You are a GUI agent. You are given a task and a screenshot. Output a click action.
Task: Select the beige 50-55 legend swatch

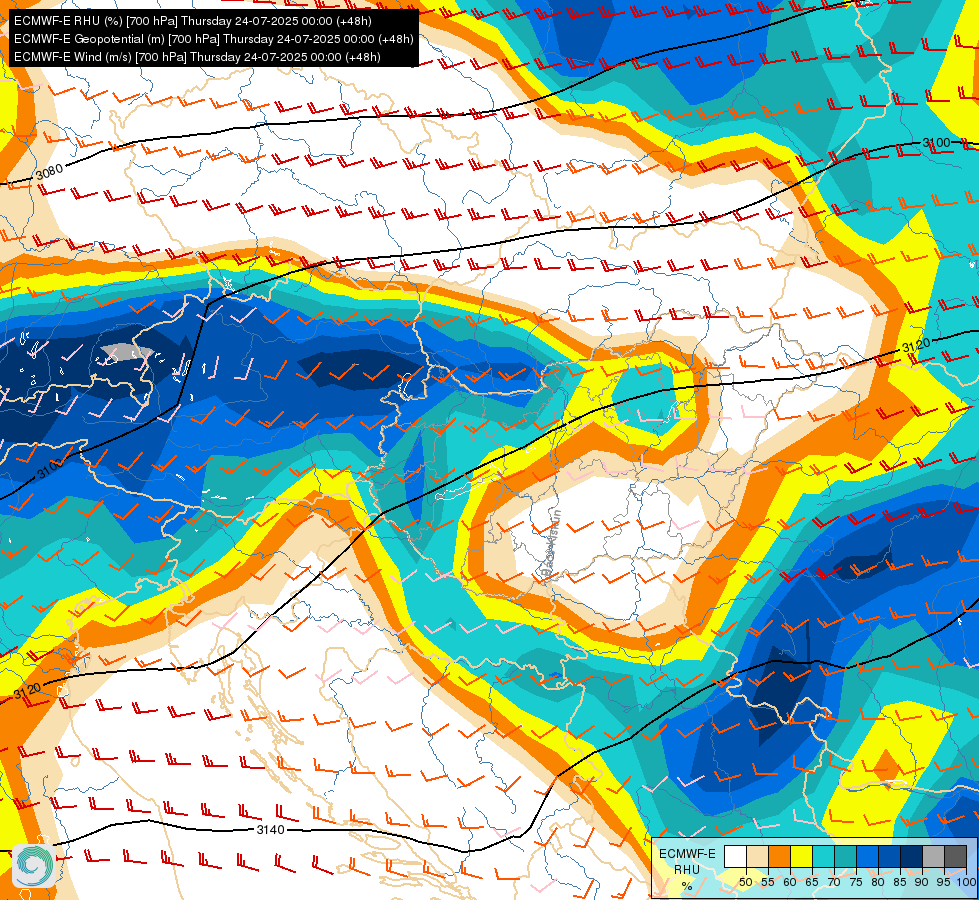coord(757,856)
